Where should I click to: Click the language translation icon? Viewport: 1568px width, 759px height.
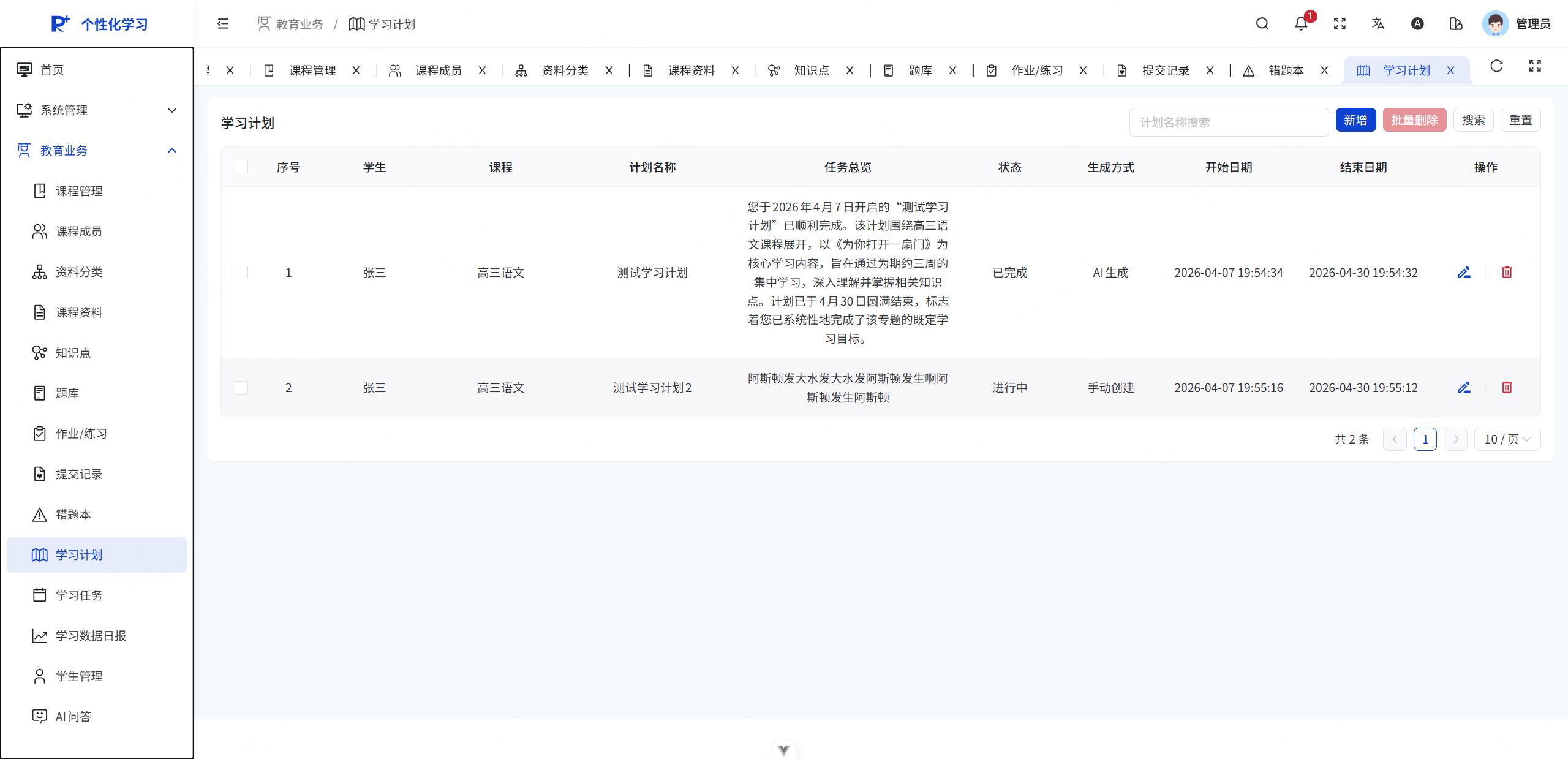pyautogui.click(x=1378, y=24)
